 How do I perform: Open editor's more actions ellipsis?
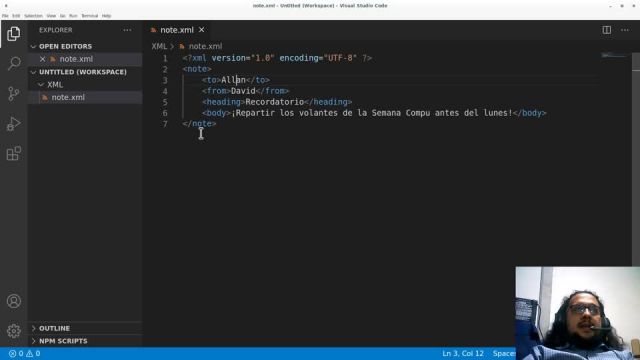pos(625,30)
